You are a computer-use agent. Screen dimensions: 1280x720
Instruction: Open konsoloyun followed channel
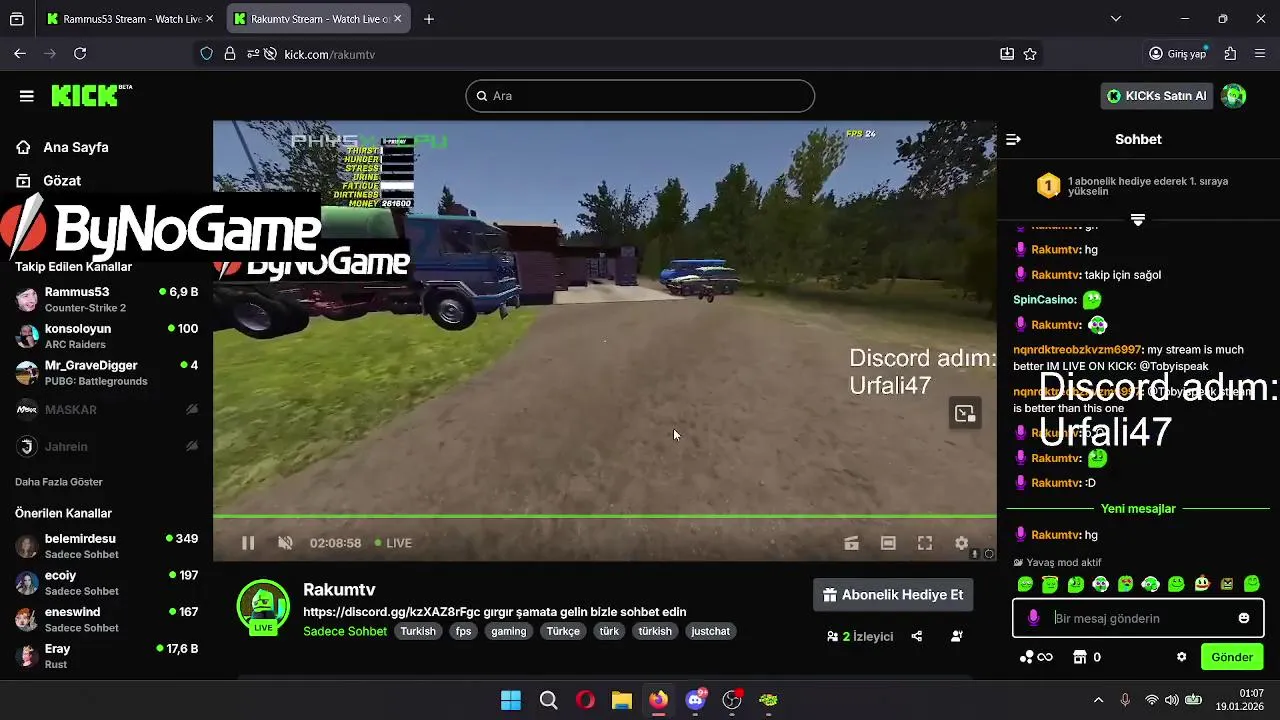[x=106, y=336]
